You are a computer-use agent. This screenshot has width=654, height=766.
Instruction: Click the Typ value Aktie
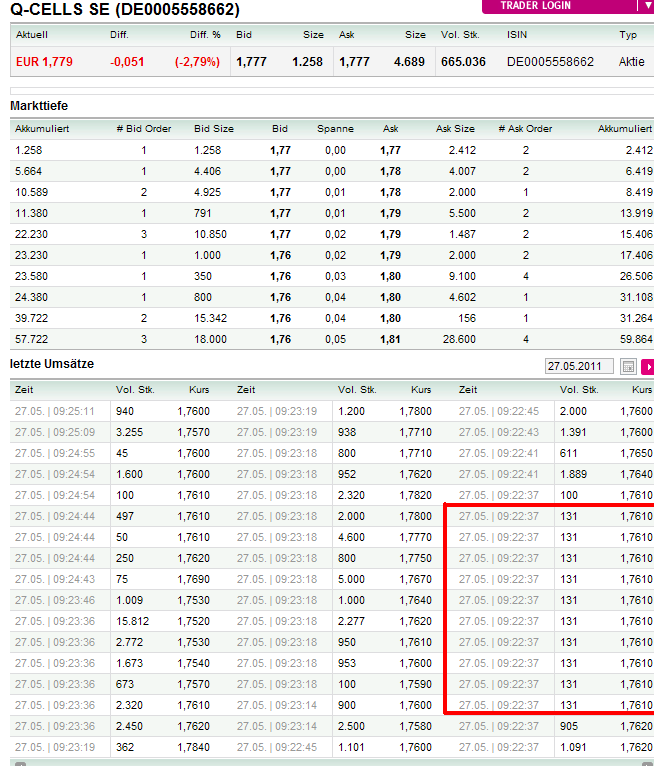(632, 62)
